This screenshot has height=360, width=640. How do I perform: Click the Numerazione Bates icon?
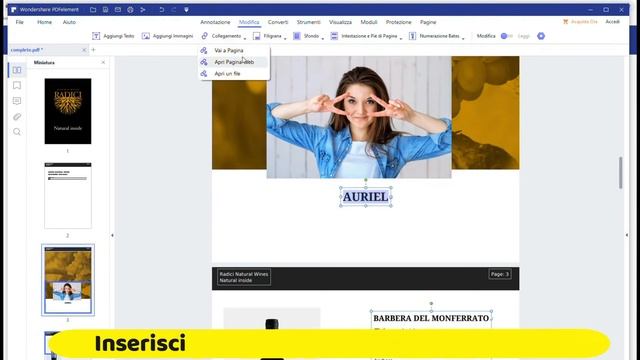[x=412, y=36]
